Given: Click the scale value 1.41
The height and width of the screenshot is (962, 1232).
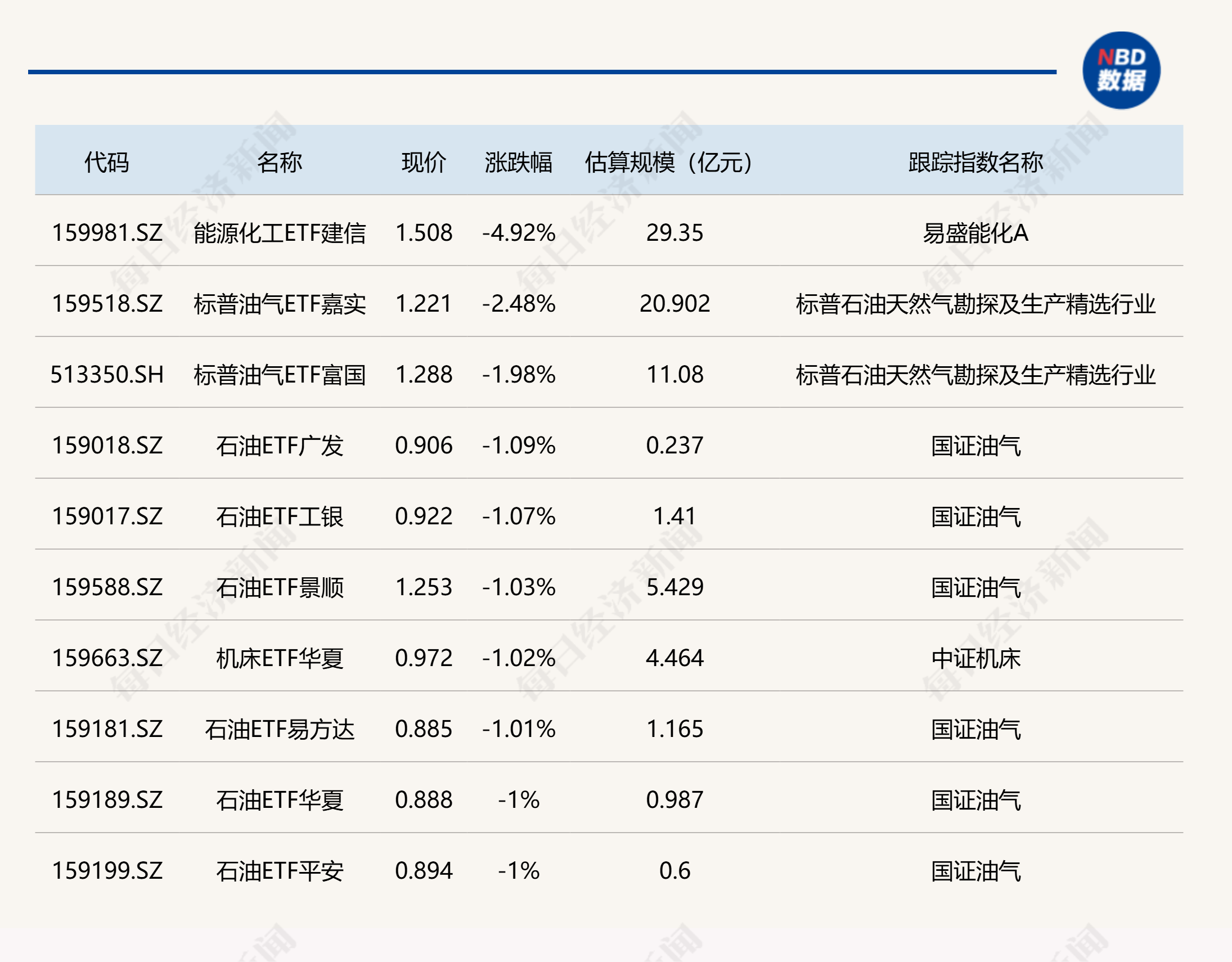Looking at the screenshot, I should (x=675, y=517).
